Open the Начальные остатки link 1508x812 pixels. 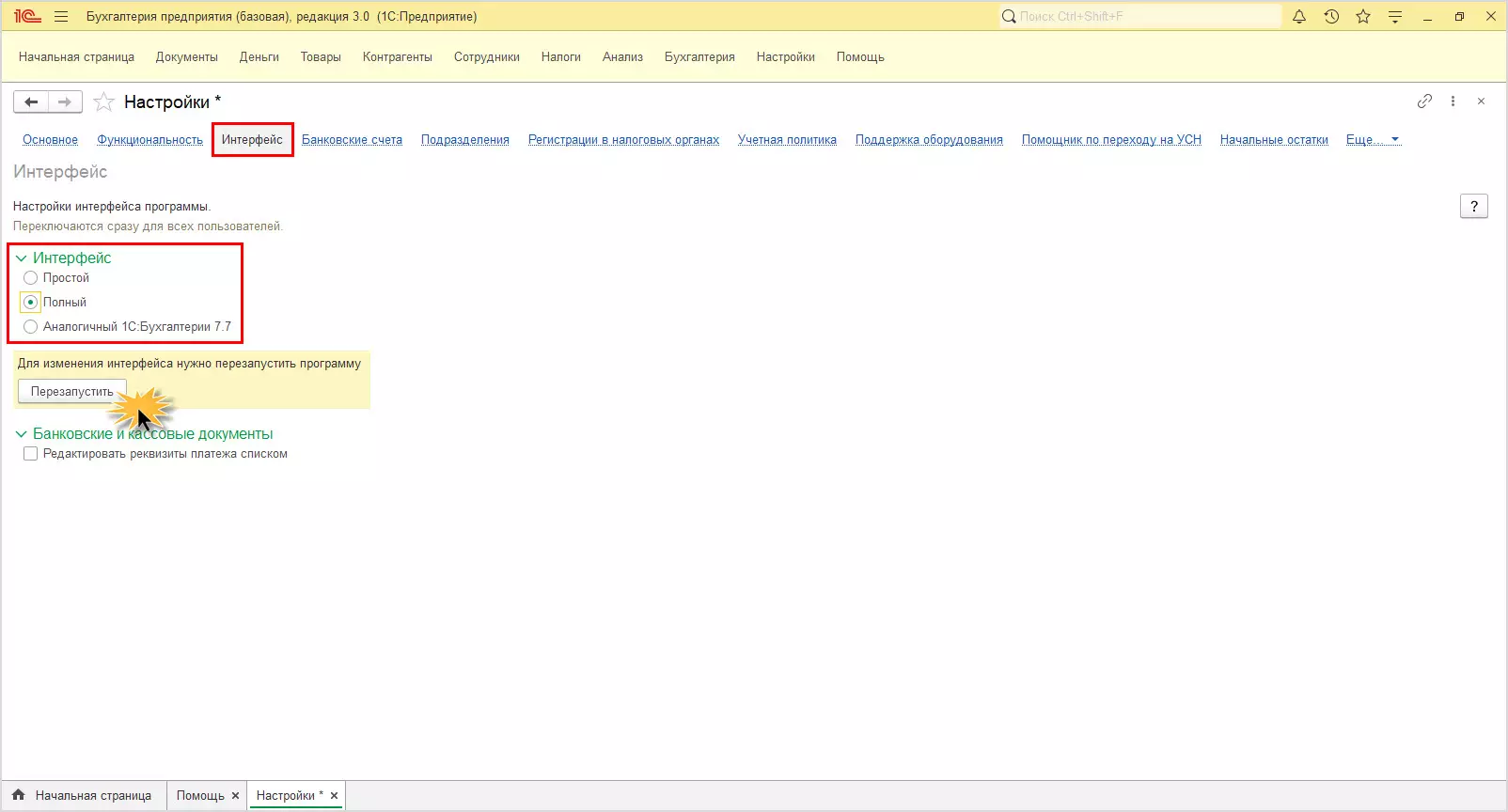(1274, 140)
